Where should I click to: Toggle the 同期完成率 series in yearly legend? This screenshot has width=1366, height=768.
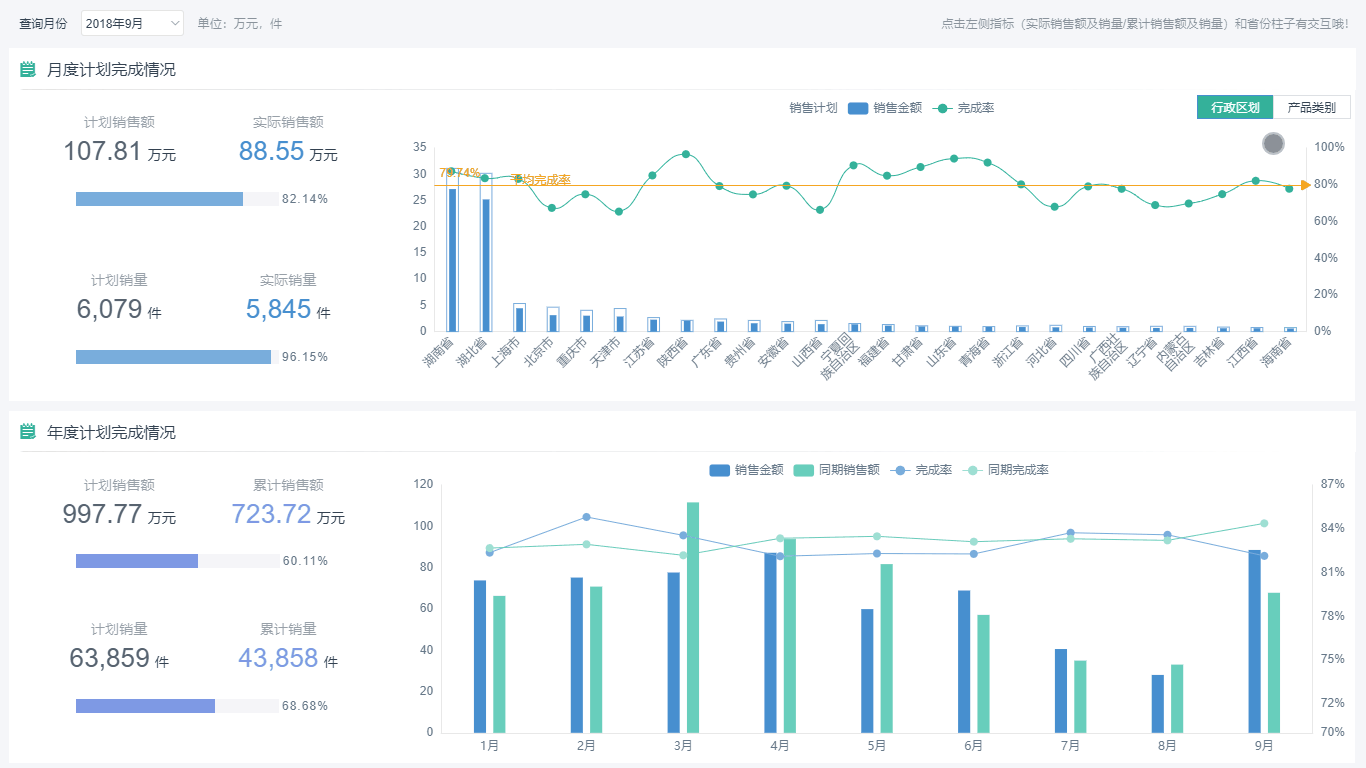click(x=1017, y=470)
